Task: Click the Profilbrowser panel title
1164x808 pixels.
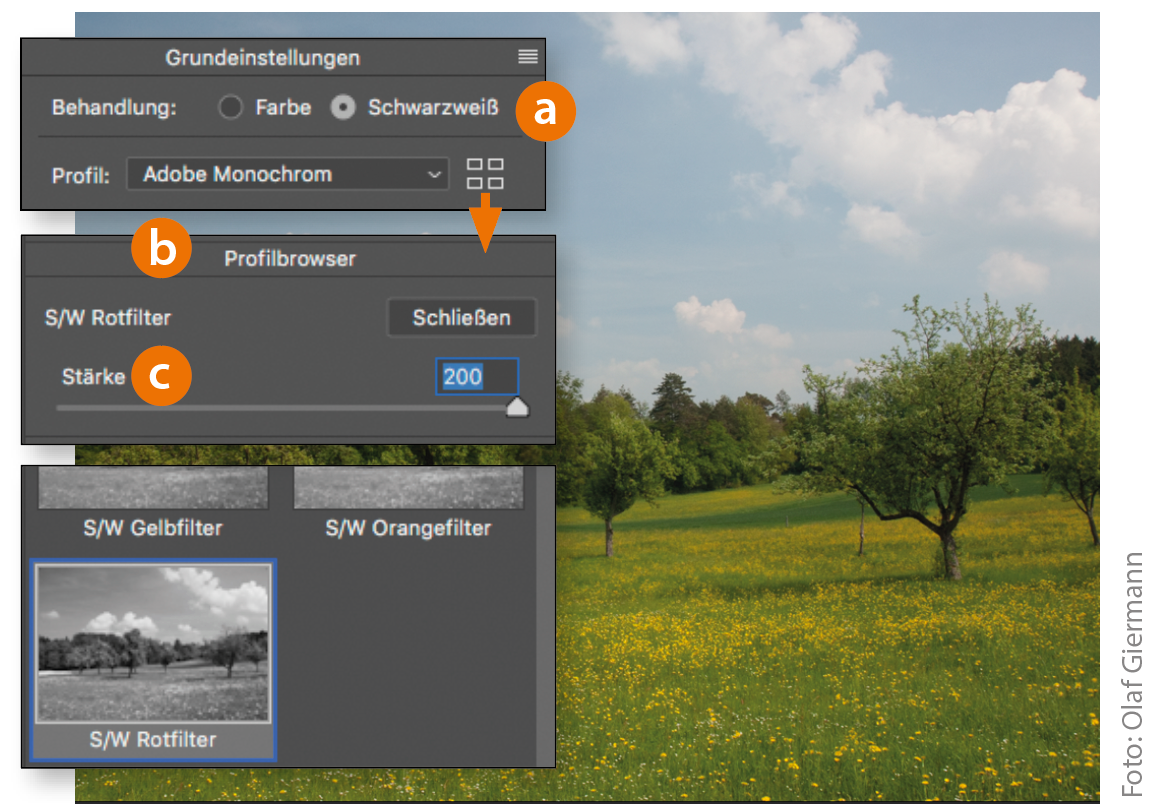Action: pyautogui.click(x=290, y=258)
